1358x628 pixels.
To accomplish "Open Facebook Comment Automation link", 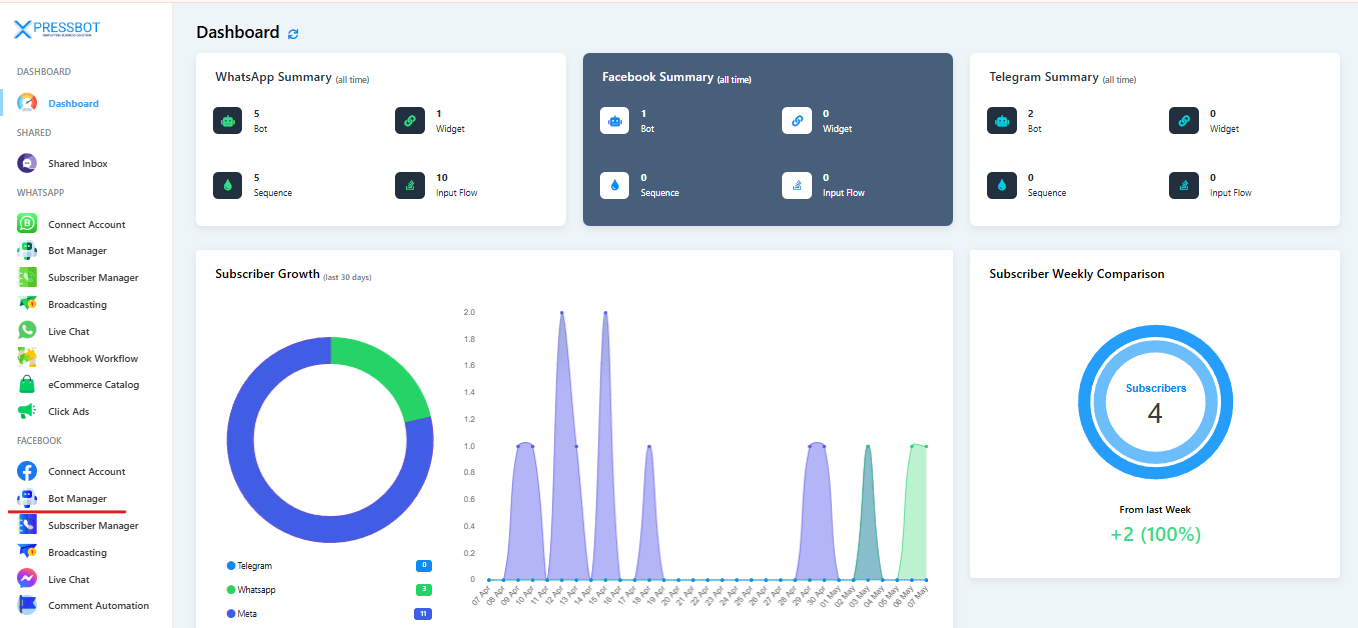I will [98, 605].
